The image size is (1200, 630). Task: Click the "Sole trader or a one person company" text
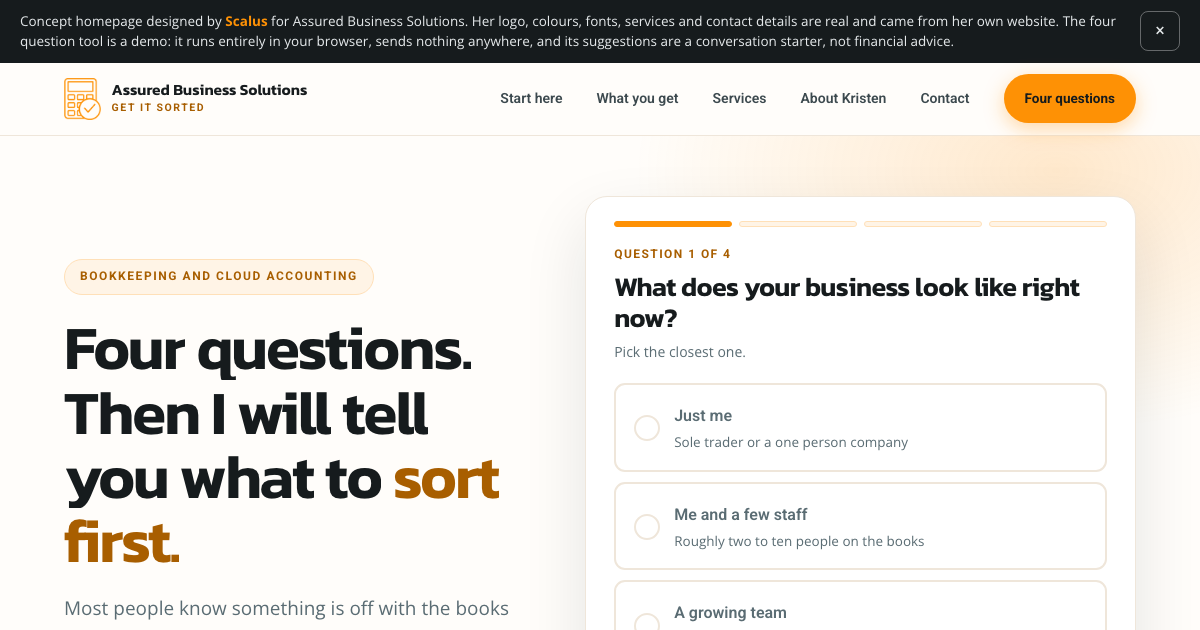tap(791, 442)
